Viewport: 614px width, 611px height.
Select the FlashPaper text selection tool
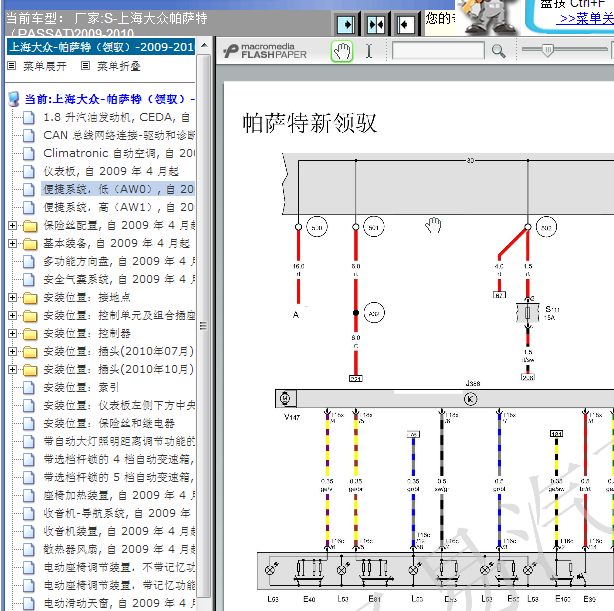pos(369,51)
